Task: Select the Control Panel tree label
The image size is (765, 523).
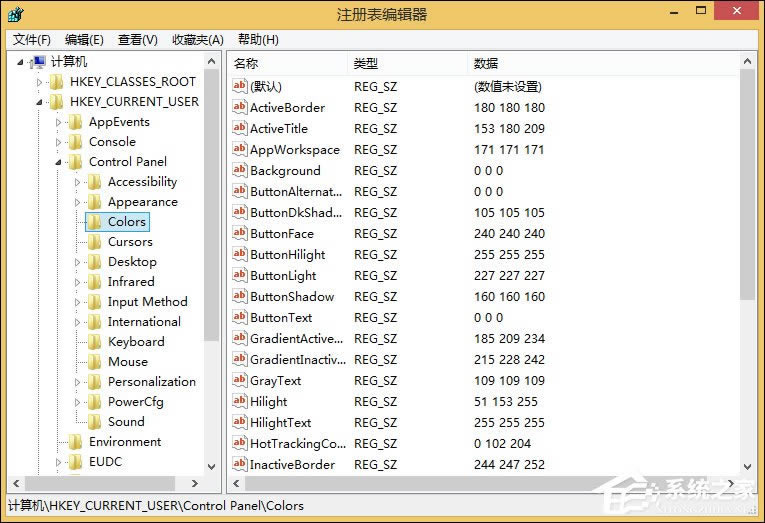Action: pos(128,161)
